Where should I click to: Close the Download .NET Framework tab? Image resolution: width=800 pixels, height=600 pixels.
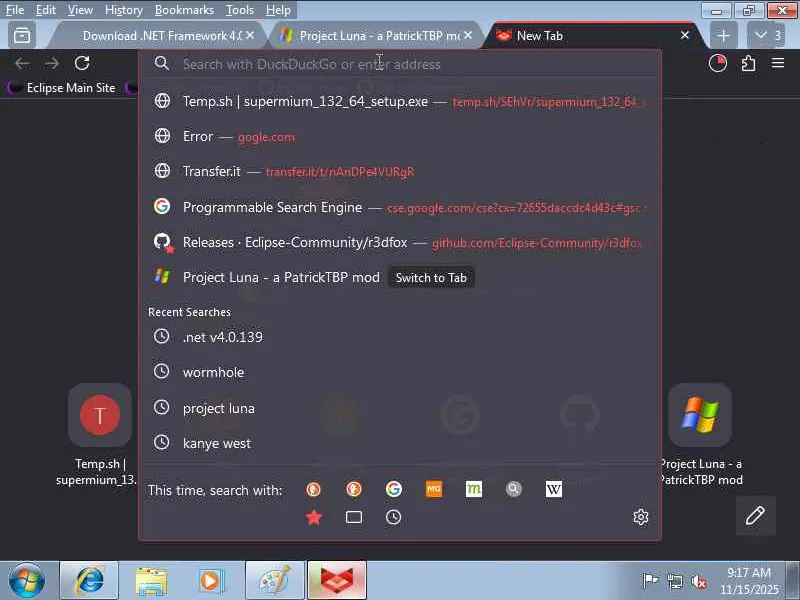point(250,35)
